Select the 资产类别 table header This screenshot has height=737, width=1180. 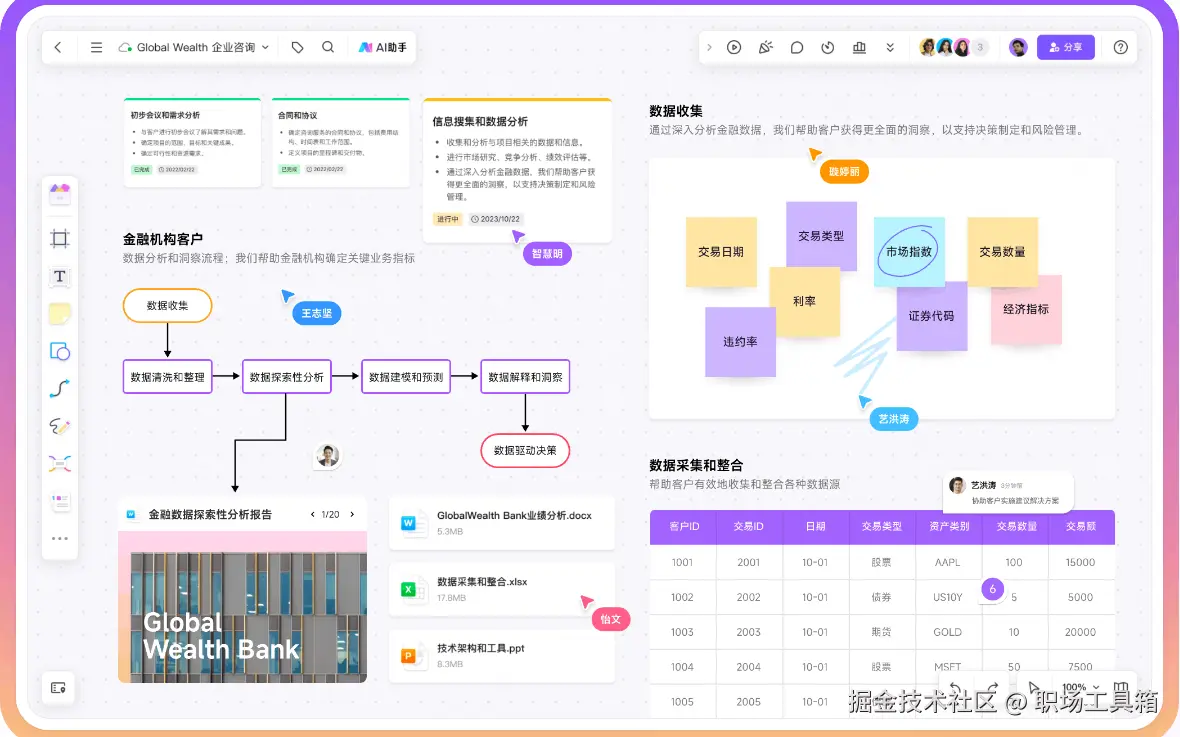click(948, 526)
